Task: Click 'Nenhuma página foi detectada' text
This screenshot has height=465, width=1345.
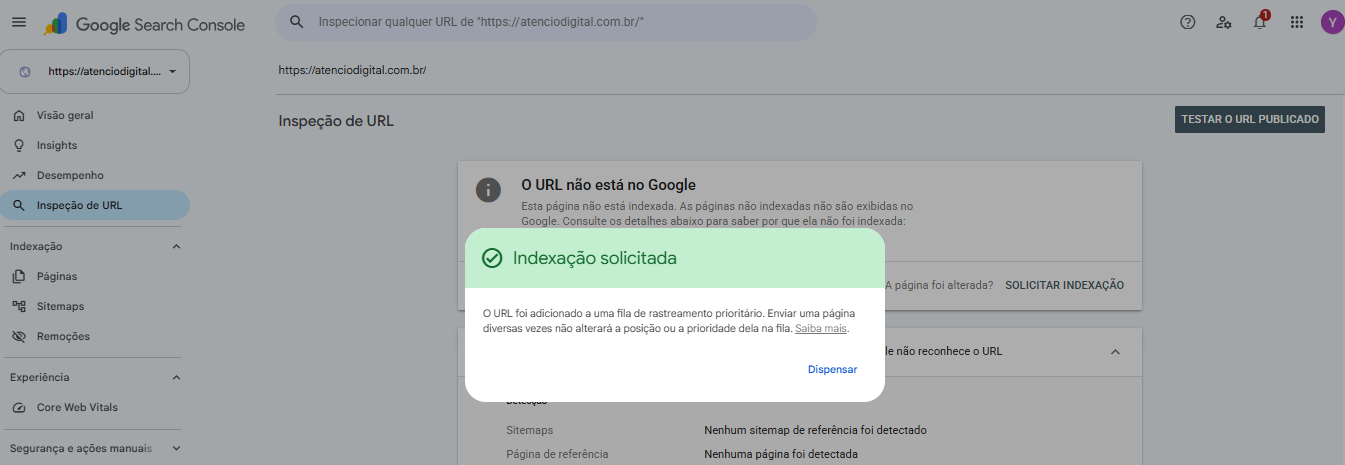Action: click(781, 454)
